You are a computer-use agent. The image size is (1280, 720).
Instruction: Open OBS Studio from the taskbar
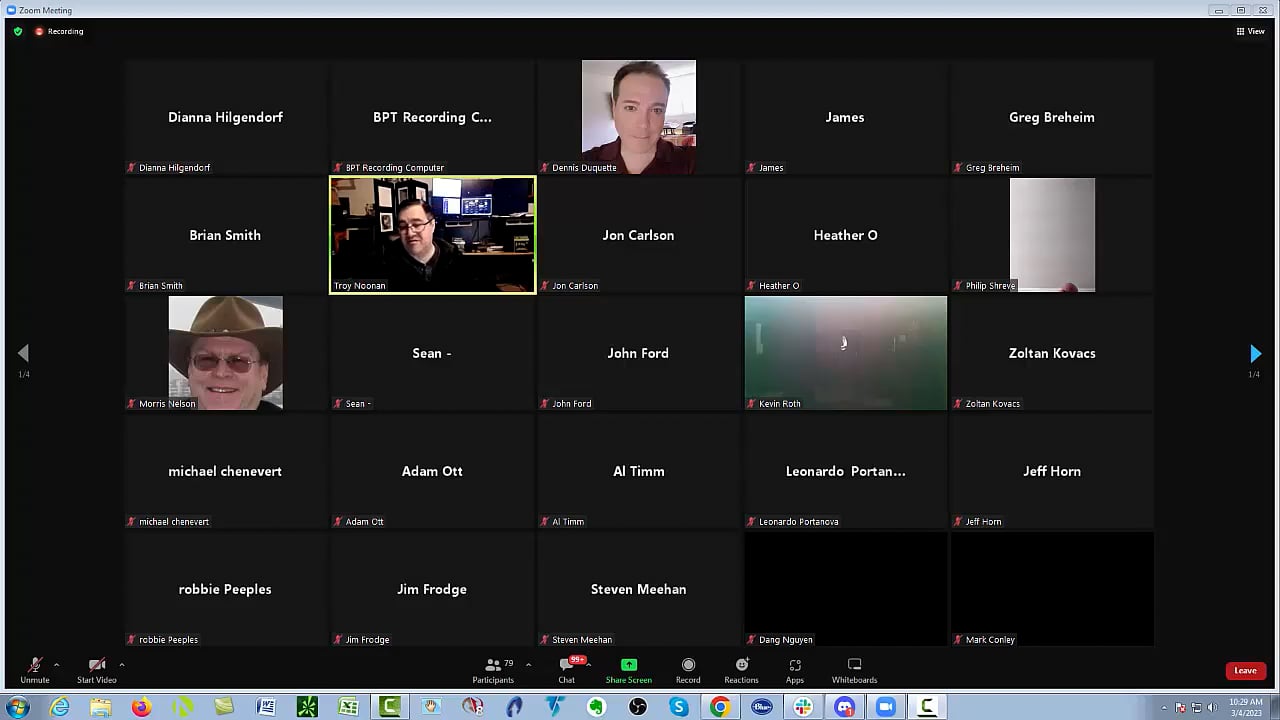click(637, 707)
